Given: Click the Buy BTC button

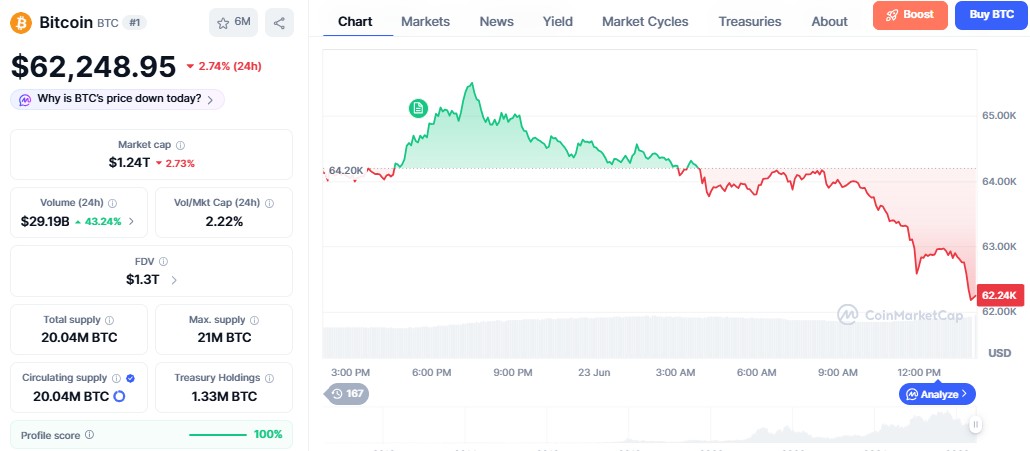Looking at the screenshot, I should click(x=991, y=15).
